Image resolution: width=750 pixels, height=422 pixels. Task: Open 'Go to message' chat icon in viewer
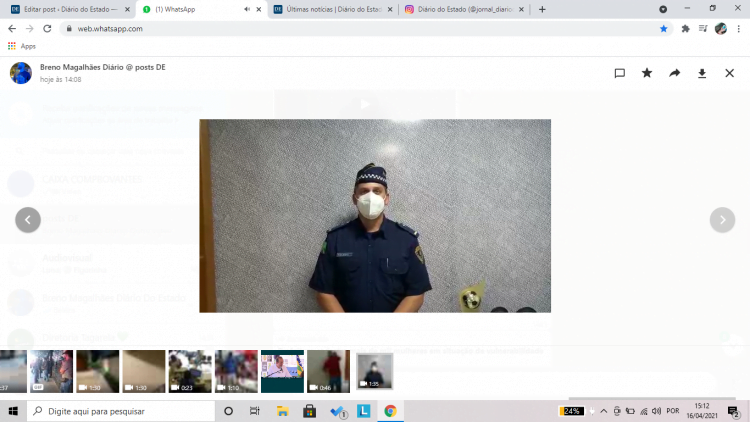(619, 73)
